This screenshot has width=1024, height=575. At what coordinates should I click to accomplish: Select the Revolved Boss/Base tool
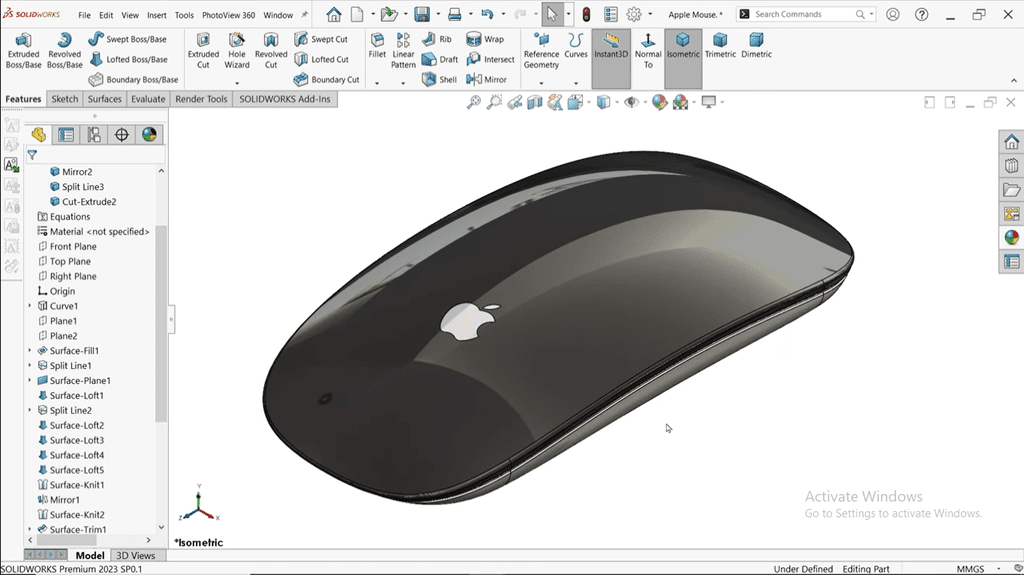coord(65,50)
